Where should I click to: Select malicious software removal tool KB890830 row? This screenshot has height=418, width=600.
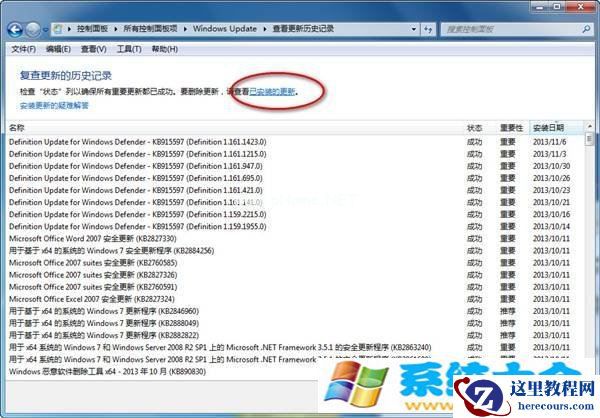[107, 372]
